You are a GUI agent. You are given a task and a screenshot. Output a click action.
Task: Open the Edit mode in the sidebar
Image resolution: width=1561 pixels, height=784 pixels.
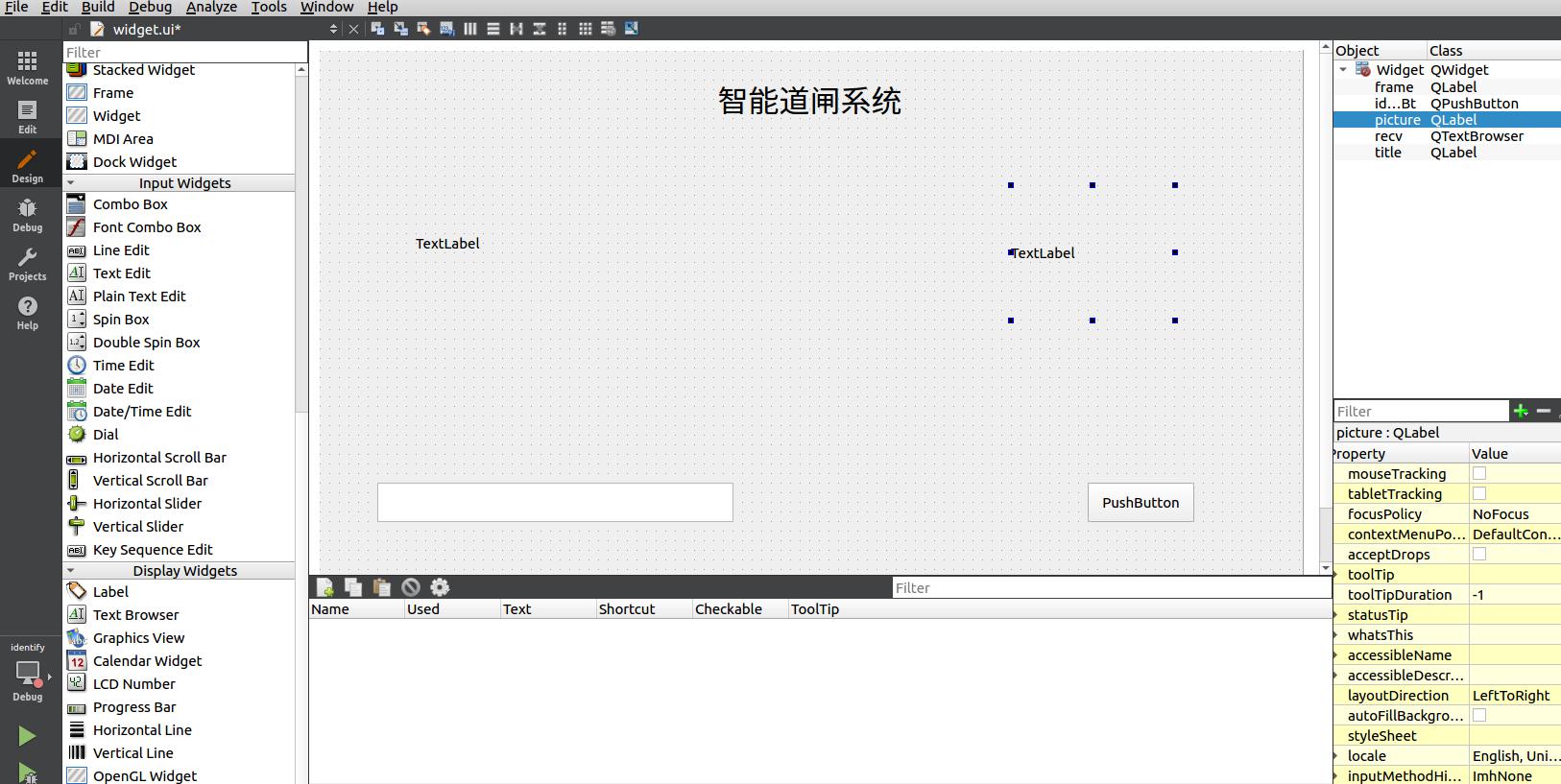27,117
